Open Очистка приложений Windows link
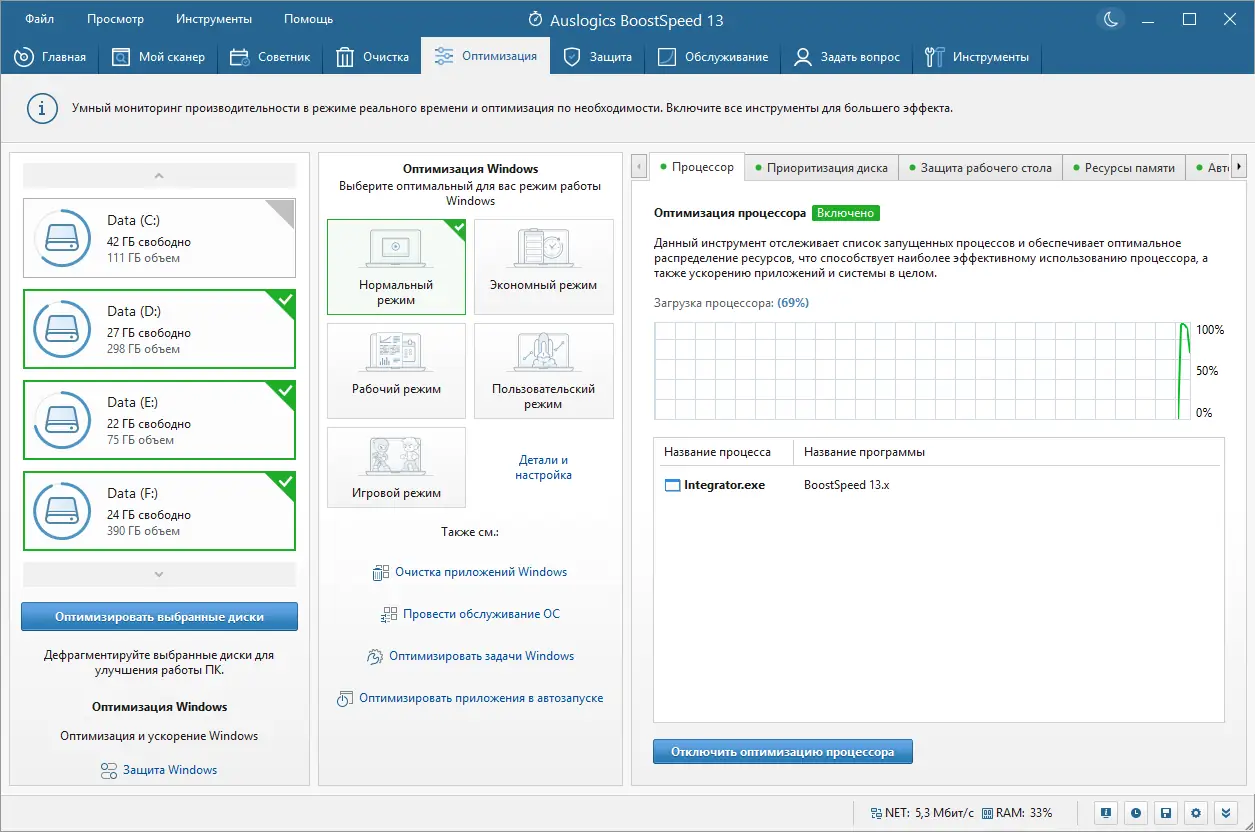 click(x=481, y=572)
